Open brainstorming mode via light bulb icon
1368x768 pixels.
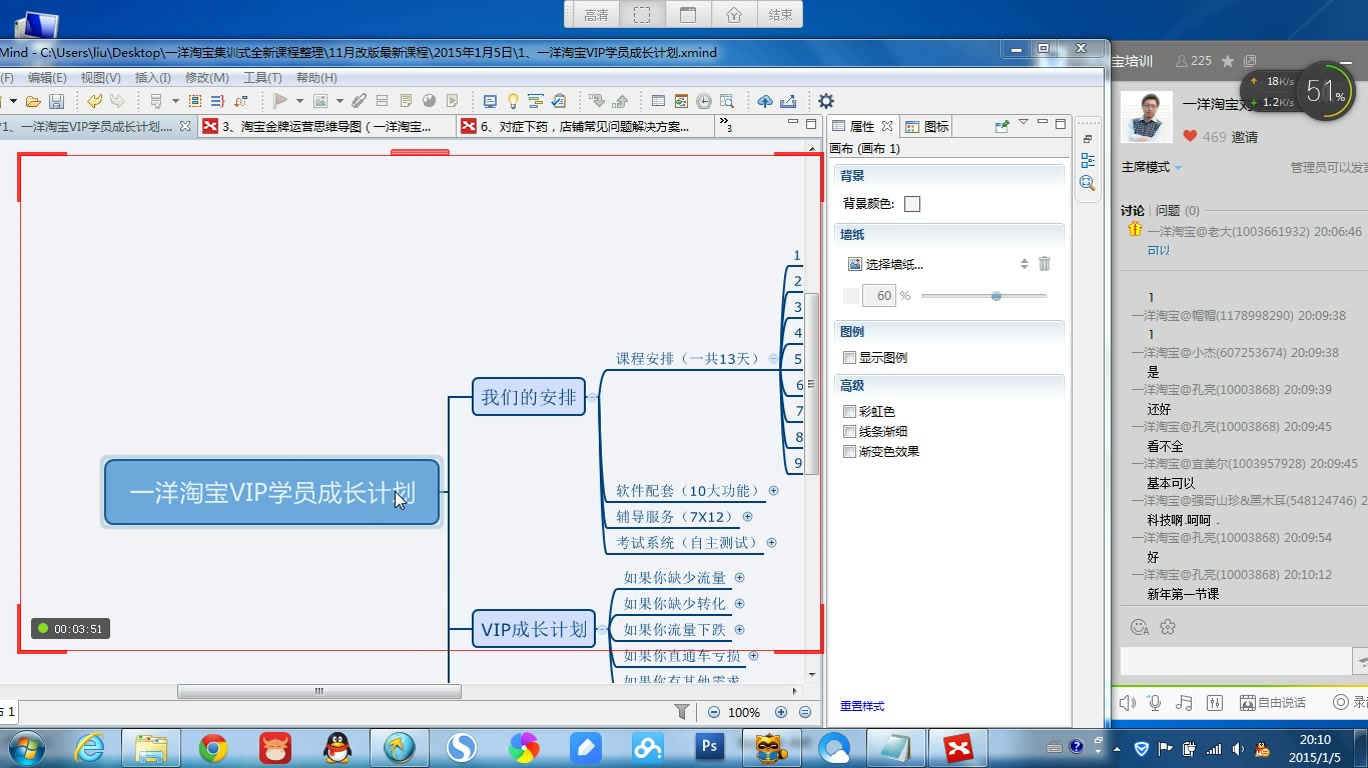coord(512,101)
